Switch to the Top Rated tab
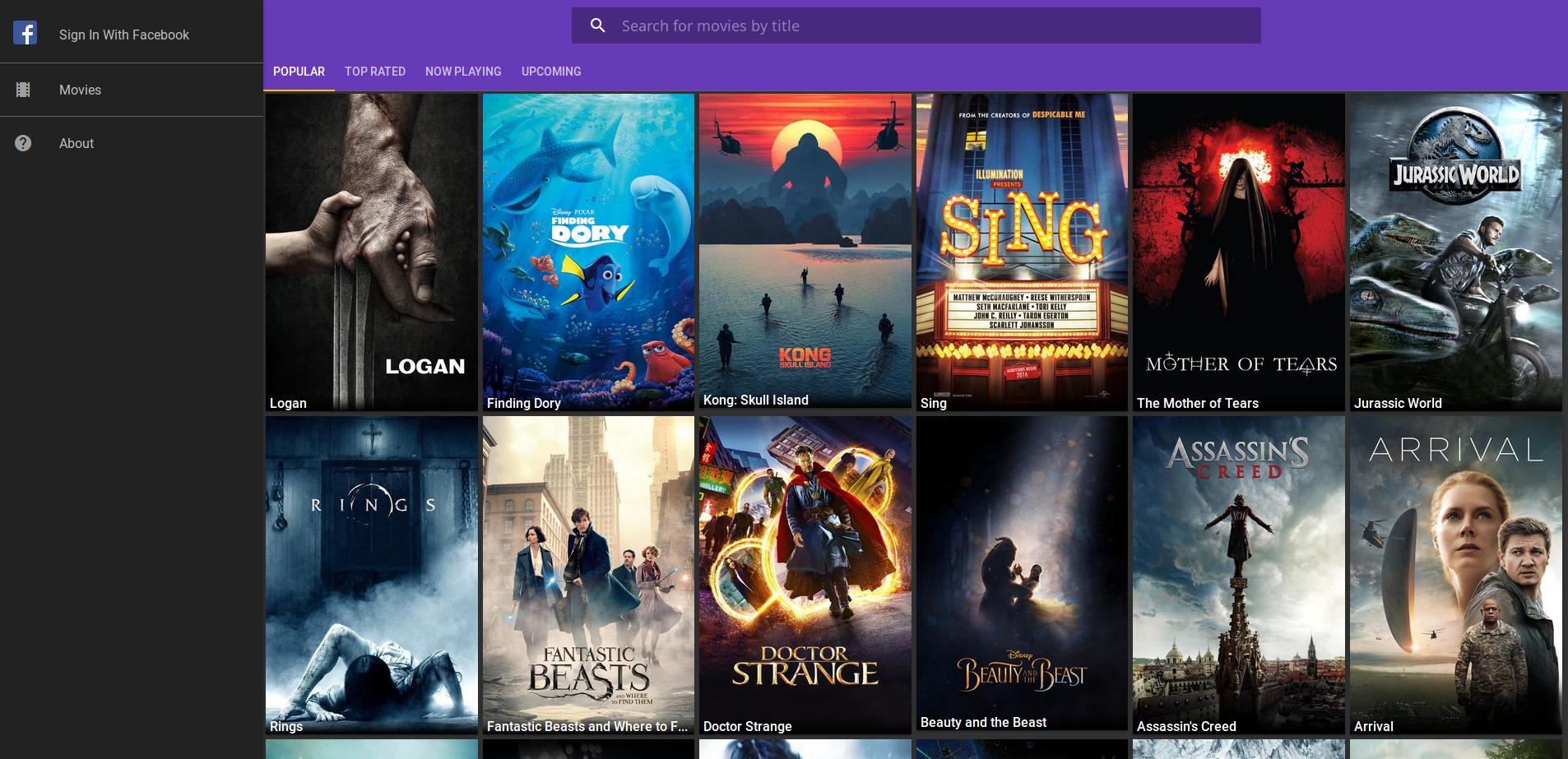 (375, 72)
